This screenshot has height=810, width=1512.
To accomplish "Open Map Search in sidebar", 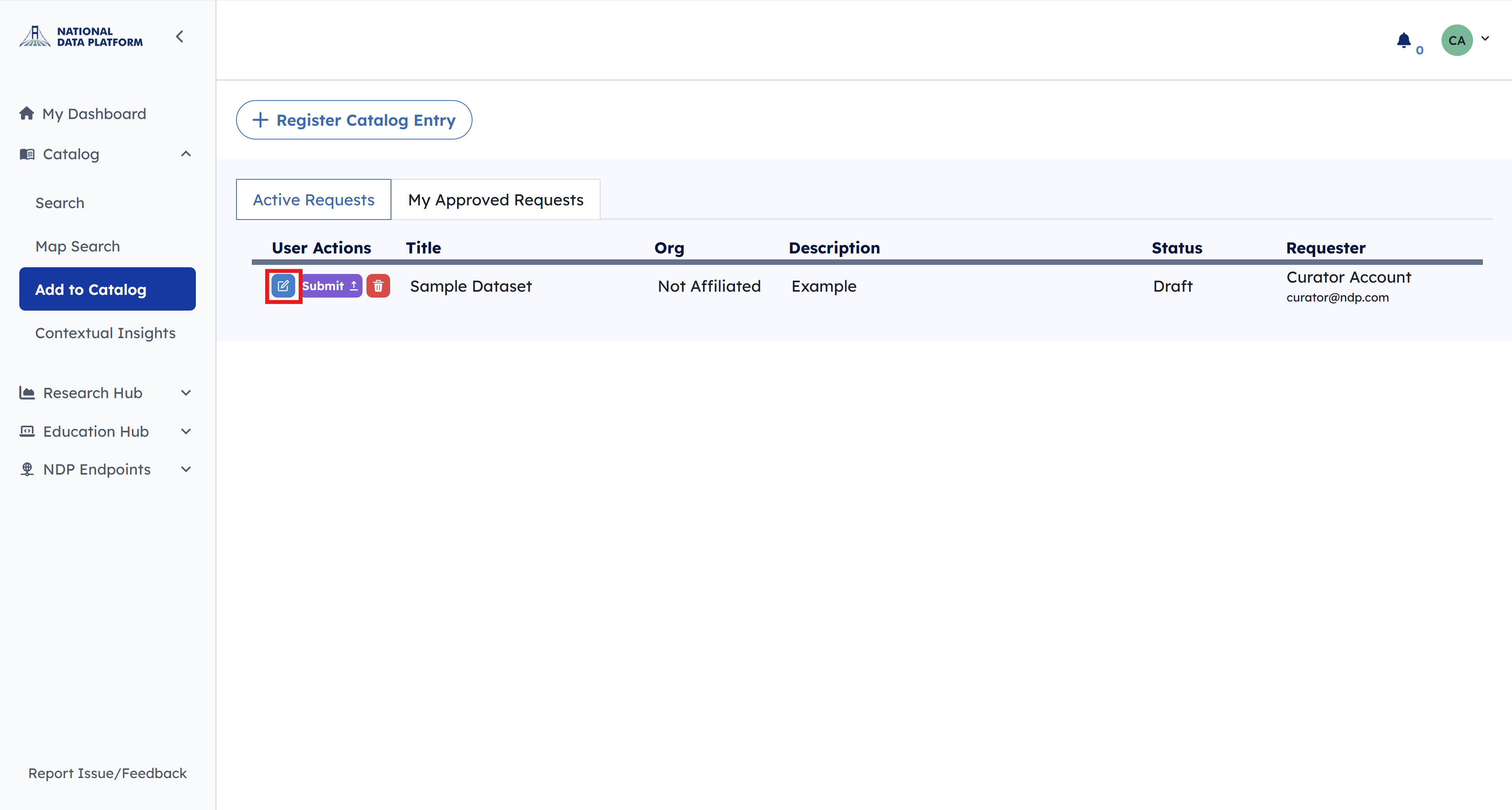I will (x=78, y=246).
